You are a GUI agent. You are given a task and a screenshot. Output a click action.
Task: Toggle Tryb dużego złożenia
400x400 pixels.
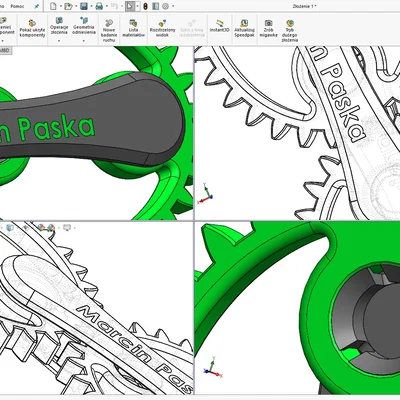(x=290, y=31)
